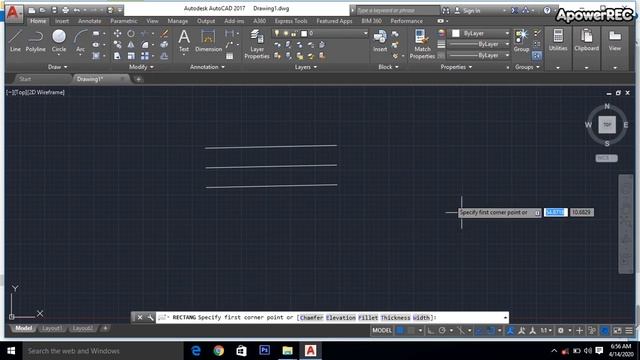Select the Scale tool in Modify panel
The height and width of the screenshot is (360, 640).
point(131,56)
